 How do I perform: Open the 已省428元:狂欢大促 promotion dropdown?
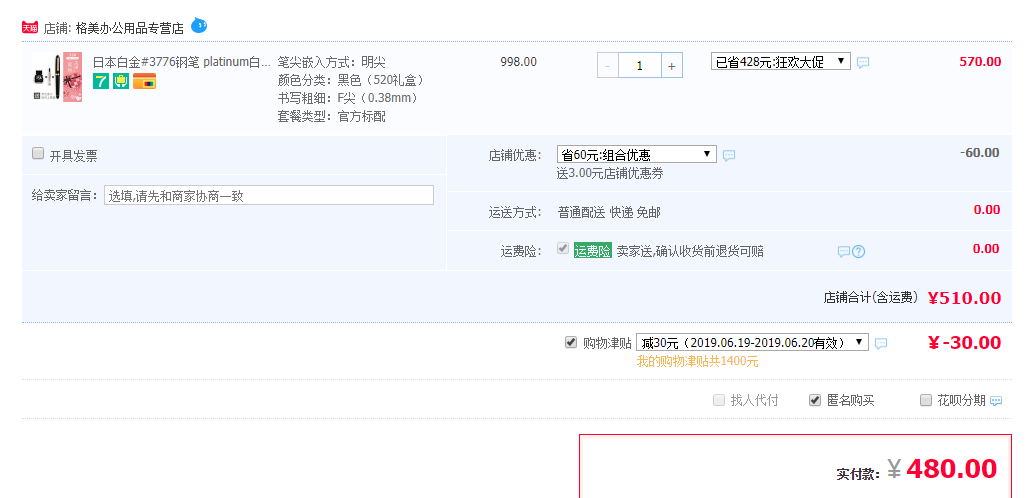click(x=780, y=62)
